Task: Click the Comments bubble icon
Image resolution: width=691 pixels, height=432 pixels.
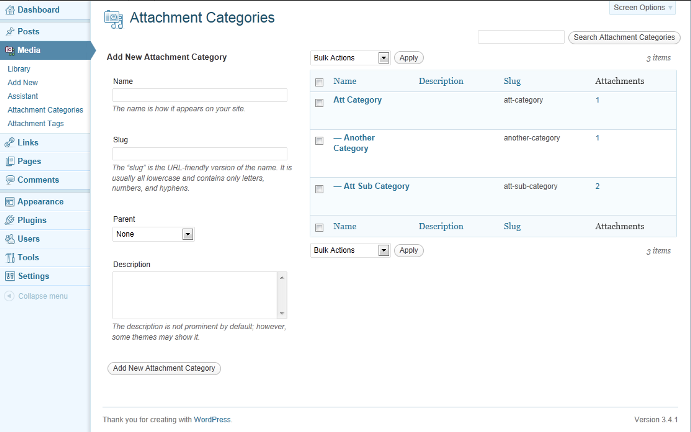Action: point(9,180)
